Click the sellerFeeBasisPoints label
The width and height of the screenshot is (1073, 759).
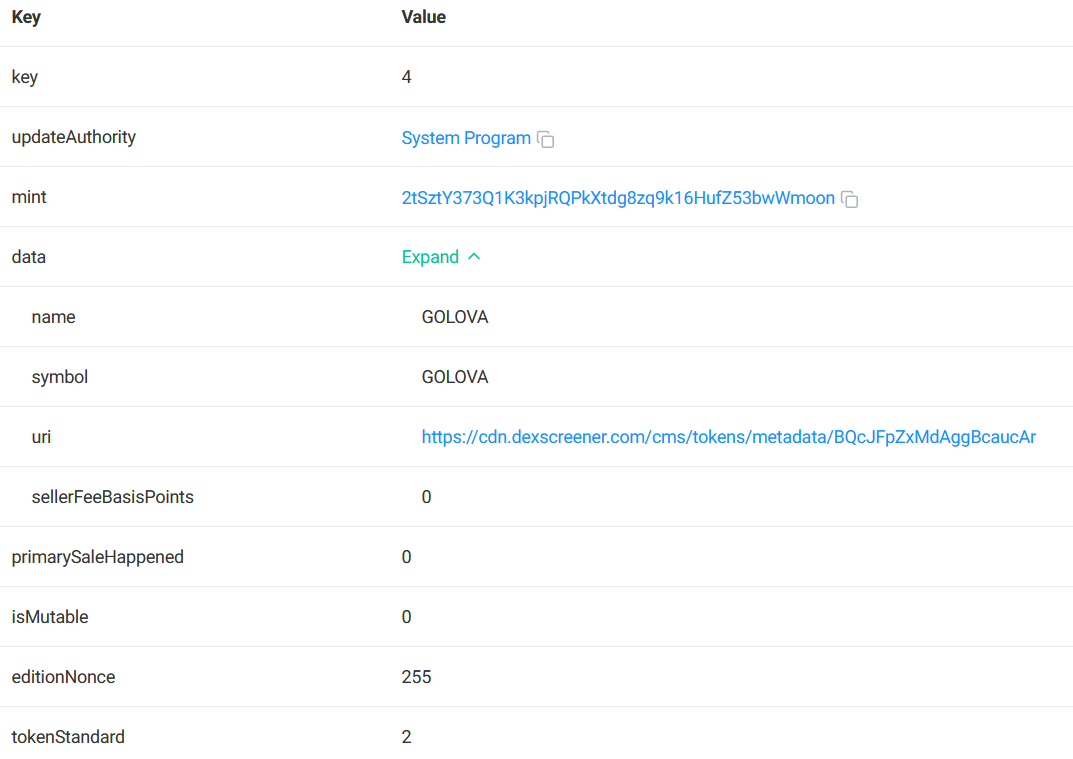[x=113, y=497]
